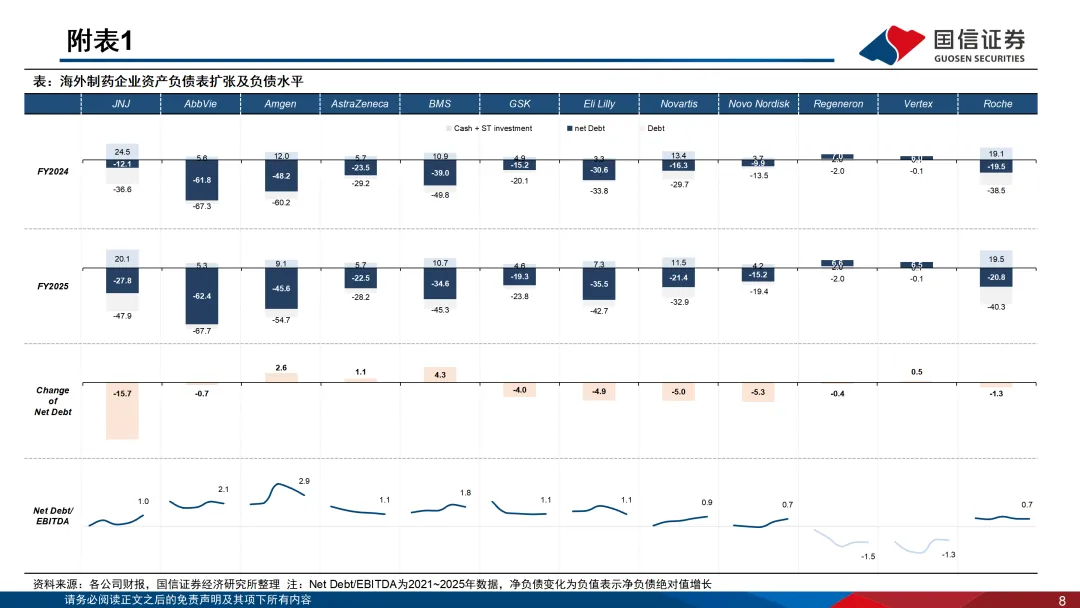The image size is (1080, 608).
Task: Select the Vertex column header
Action: [918, 104]
